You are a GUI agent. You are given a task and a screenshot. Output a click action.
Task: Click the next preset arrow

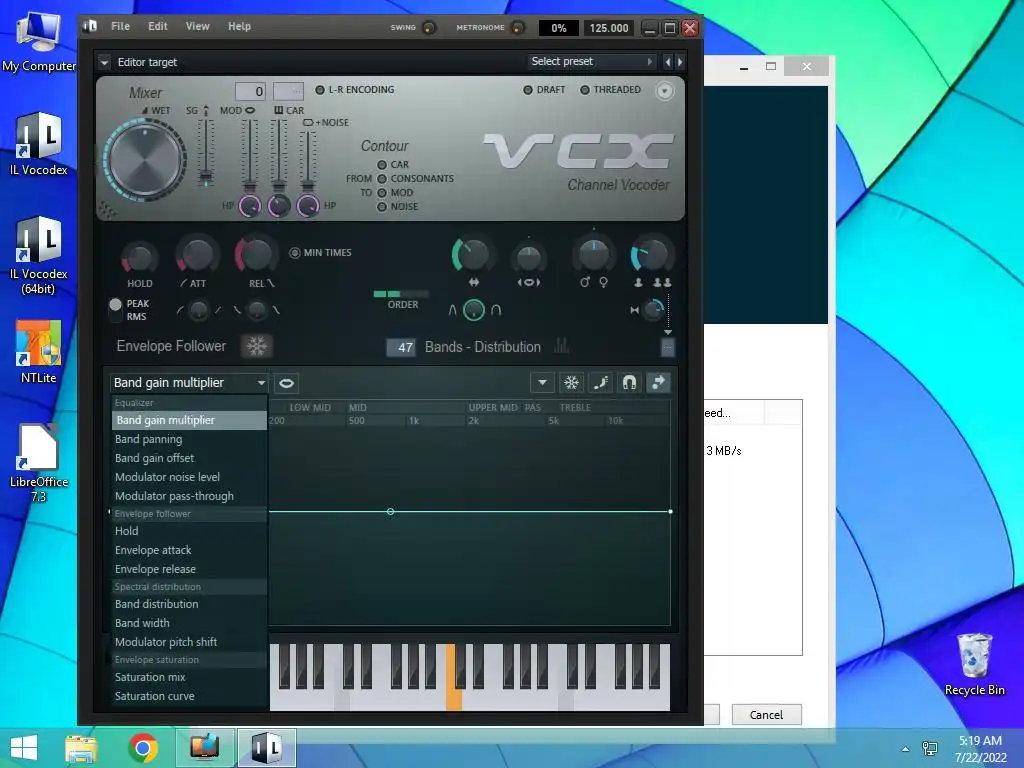point(680,62)
